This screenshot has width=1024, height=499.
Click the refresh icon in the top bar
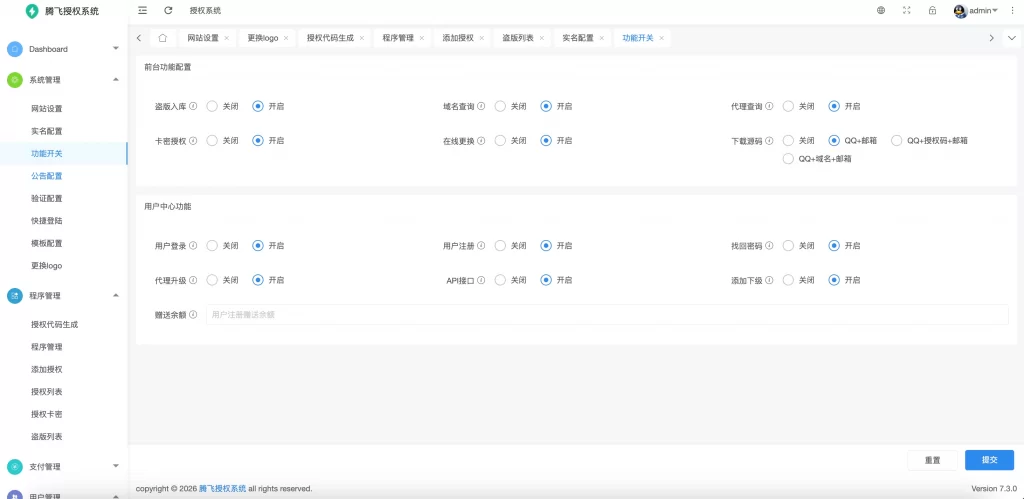pos(168,10)
